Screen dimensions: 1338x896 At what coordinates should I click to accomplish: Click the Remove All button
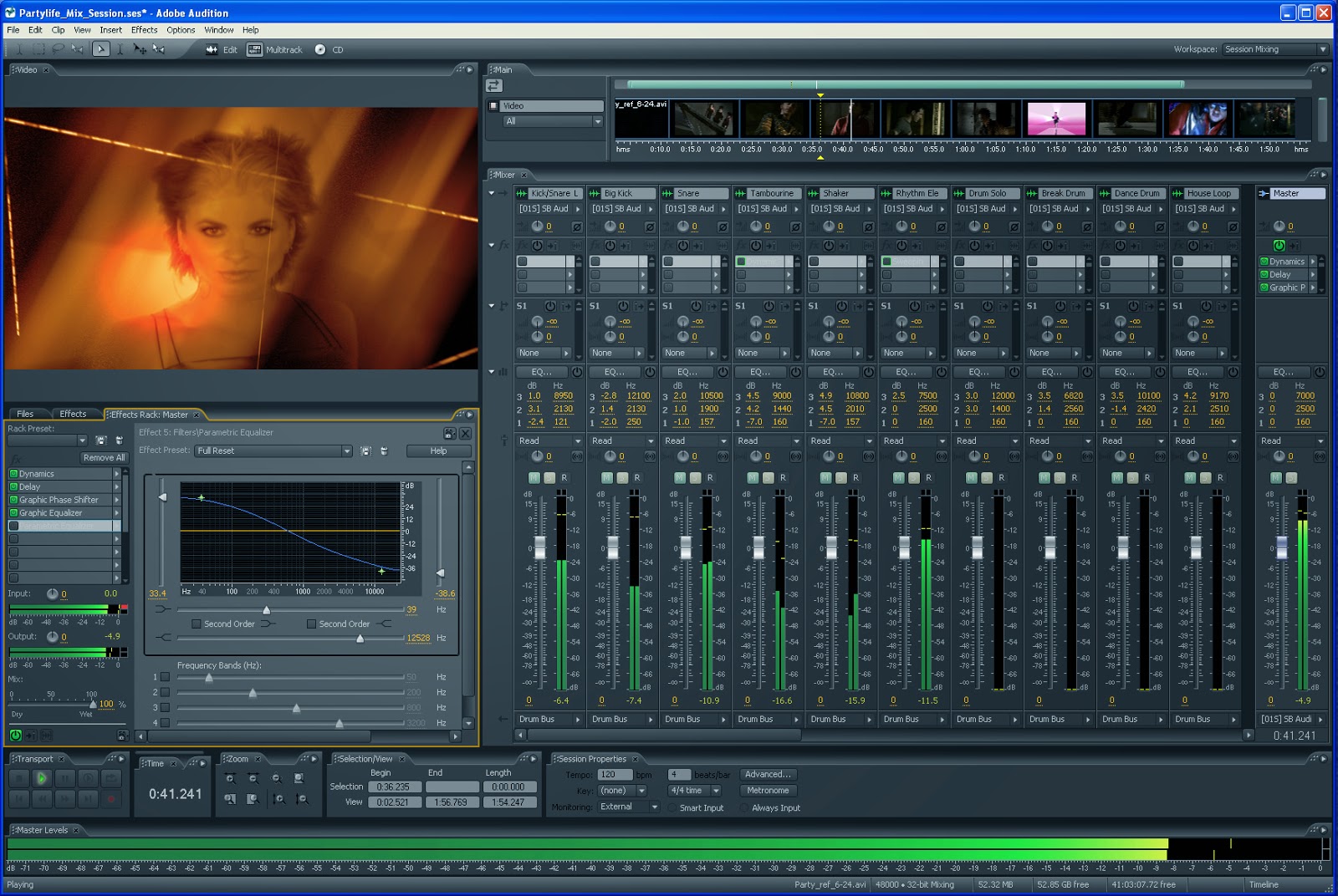tap(104, 458)
